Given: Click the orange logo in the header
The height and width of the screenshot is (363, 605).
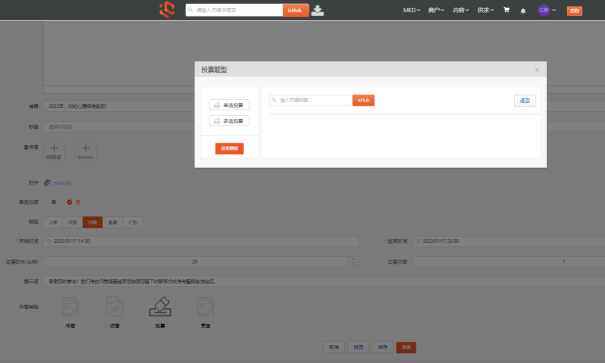Looking at the screenshot, I should pyautogui.click(x=167, y=9).
